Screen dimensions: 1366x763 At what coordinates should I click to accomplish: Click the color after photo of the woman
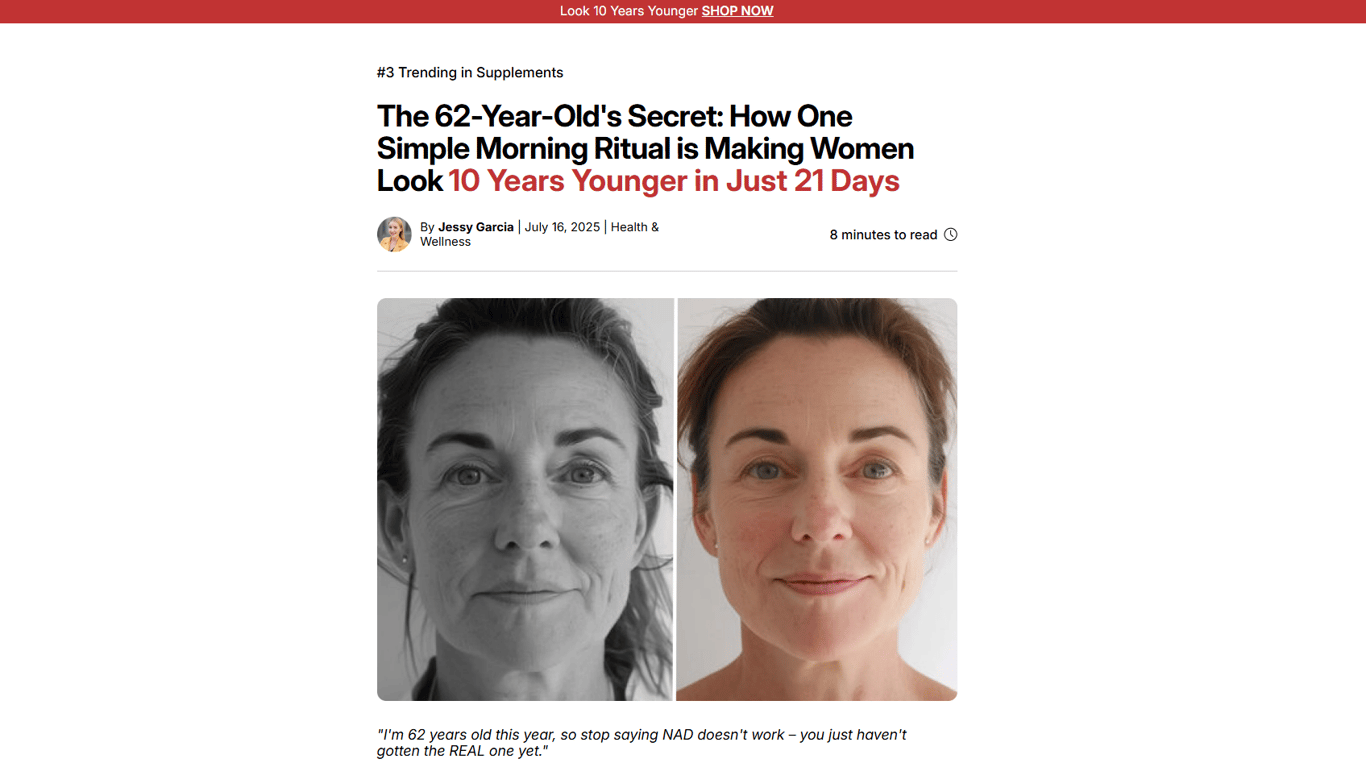pos(817,499)
